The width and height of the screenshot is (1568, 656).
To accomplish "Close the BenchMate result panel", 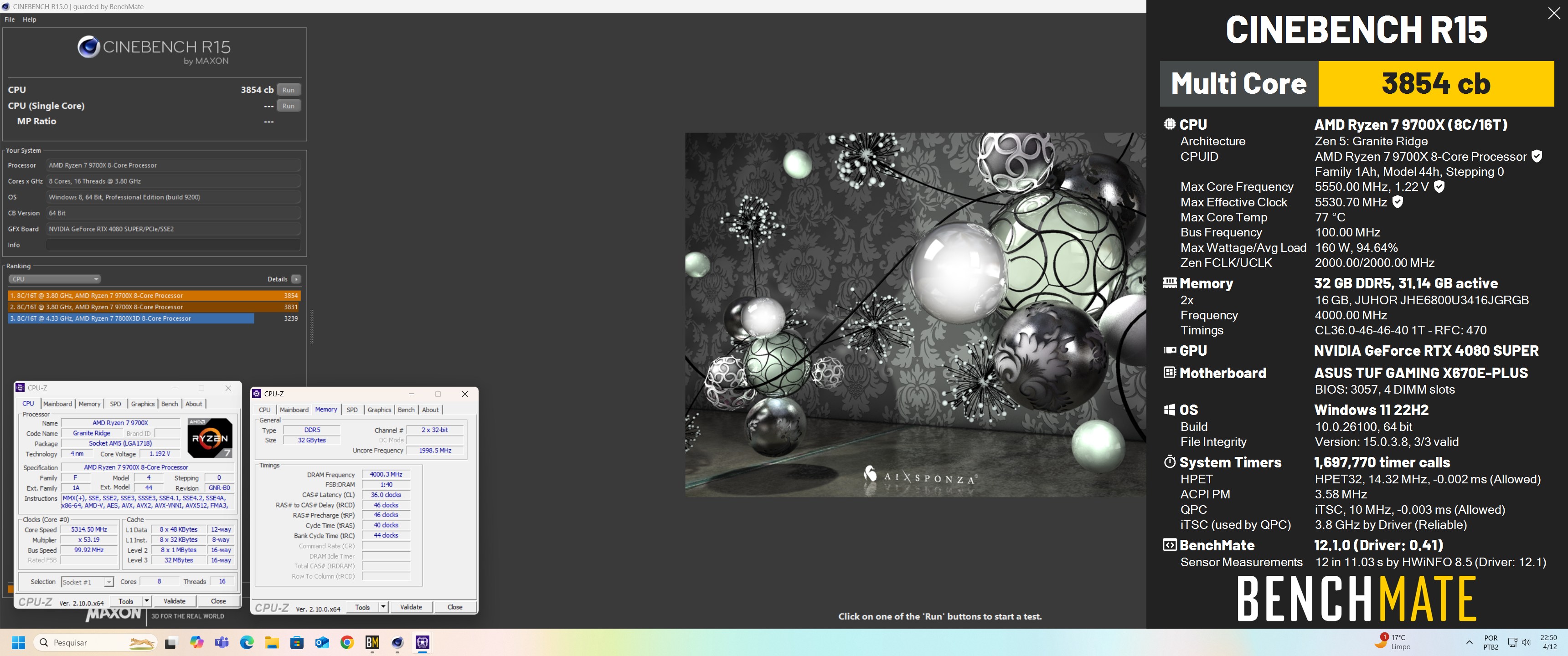I will (x=1553, y=13).
